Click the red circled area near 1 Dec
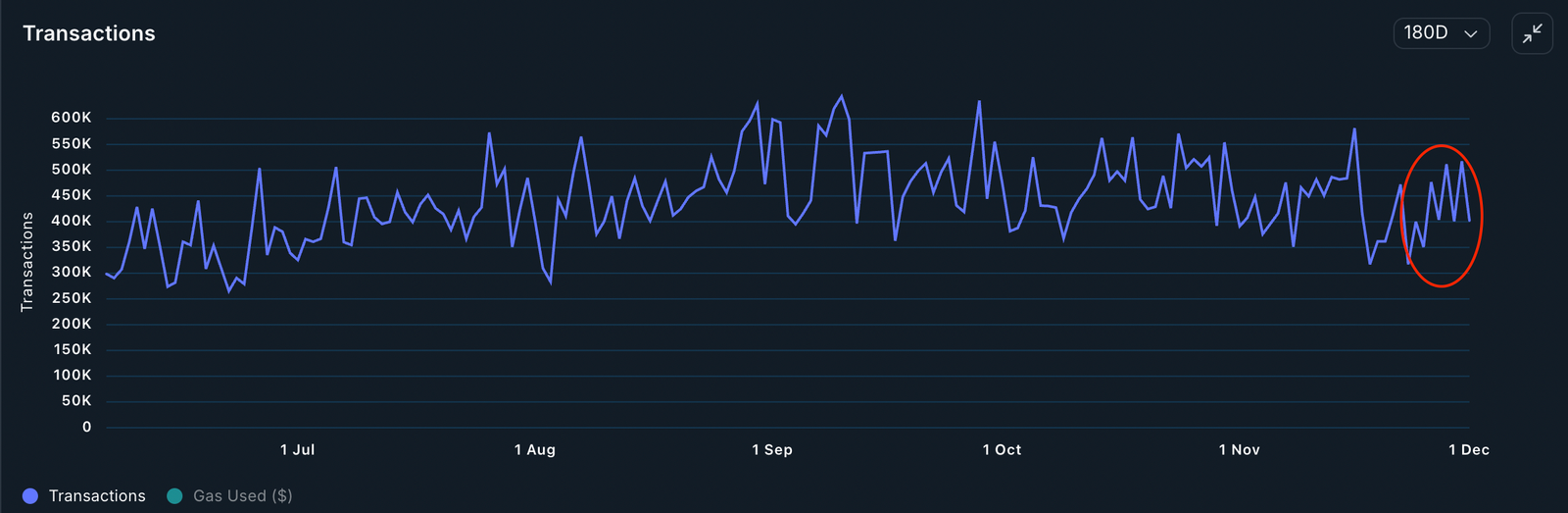Image resolution: width=1568 pixels, height=513 pixels. 1441,216
